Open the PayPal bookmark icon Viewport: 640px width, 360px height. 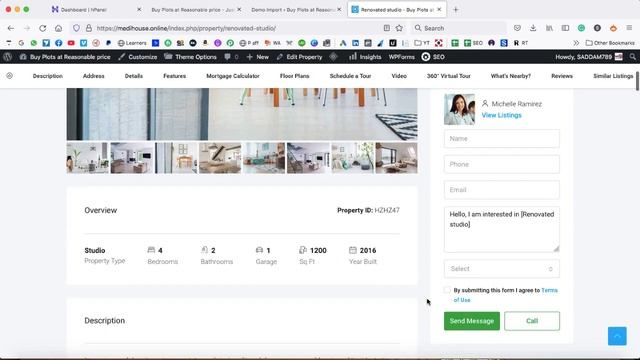click(x=108, y=43)
